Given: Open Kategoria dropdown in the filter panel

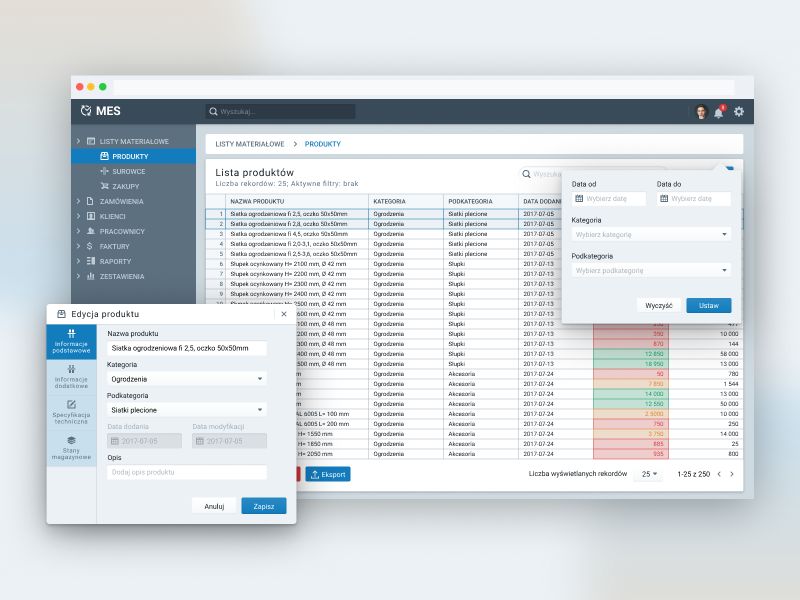Looking at the screenshot, I should click(650, 234).
